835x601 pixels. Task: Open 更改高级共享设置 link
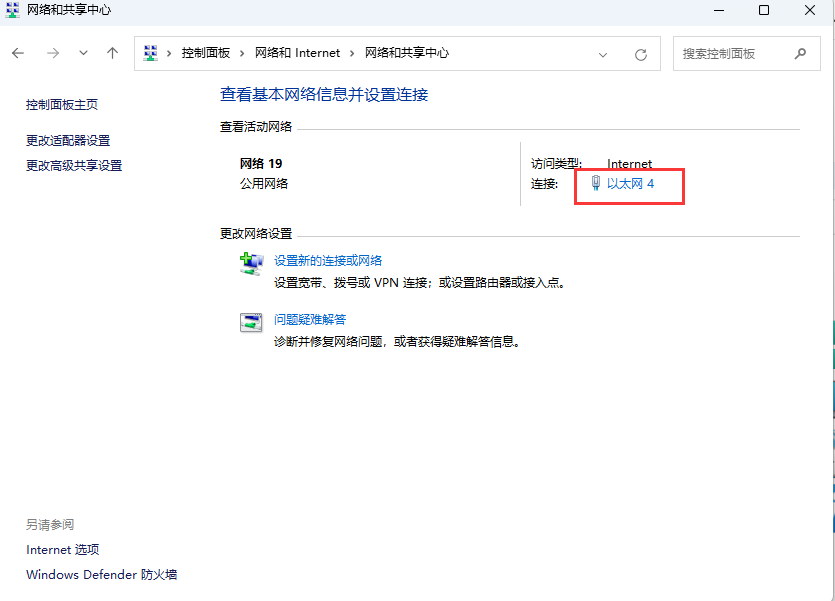click(74, 166)
